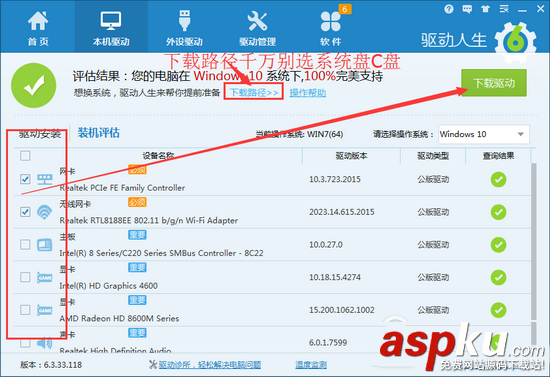
Task: Open 软件 four-leaf clover icon
Action: pyautogui.click(x=330, y=21)
